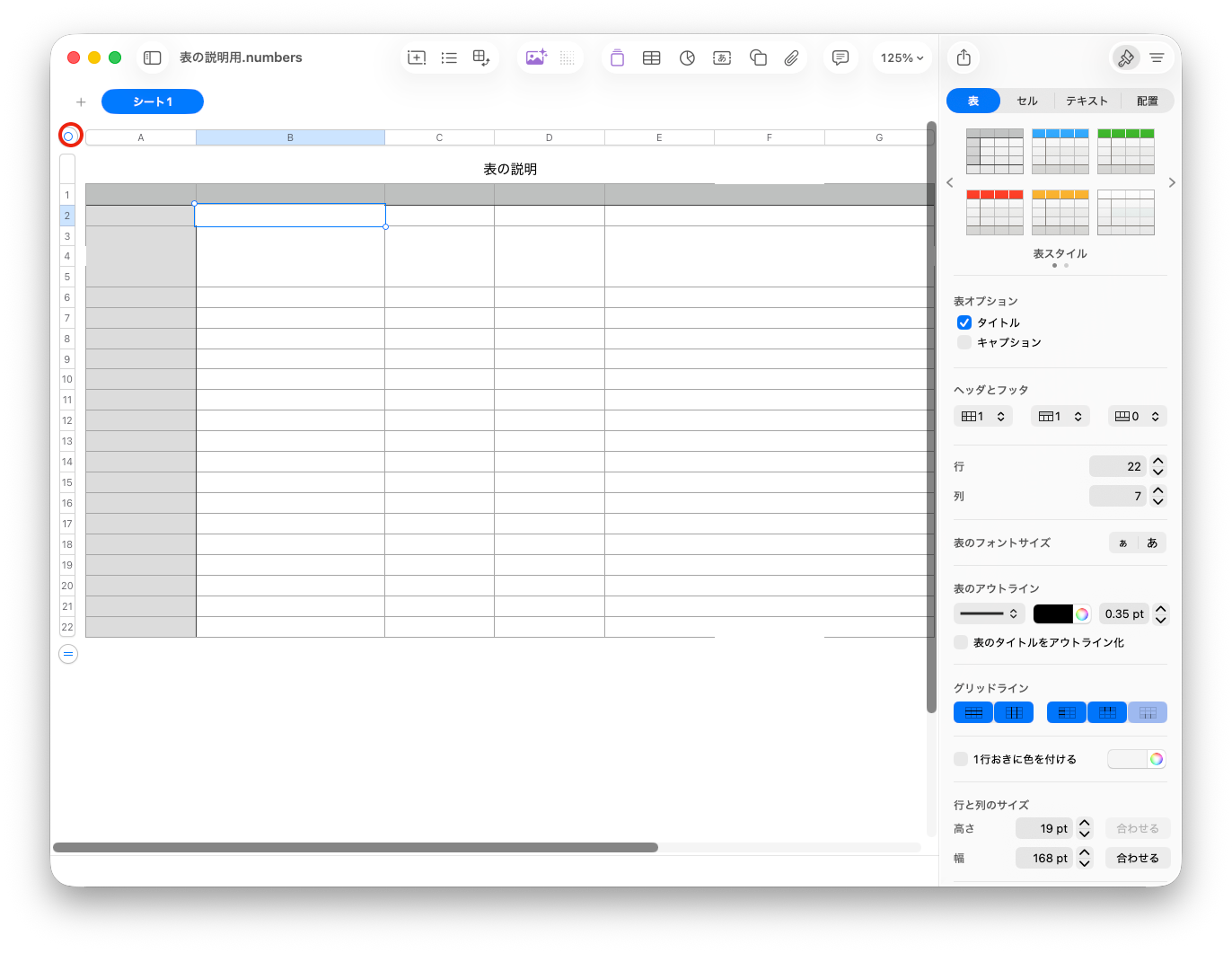Open the outline line style dropdown

[989, 613]
